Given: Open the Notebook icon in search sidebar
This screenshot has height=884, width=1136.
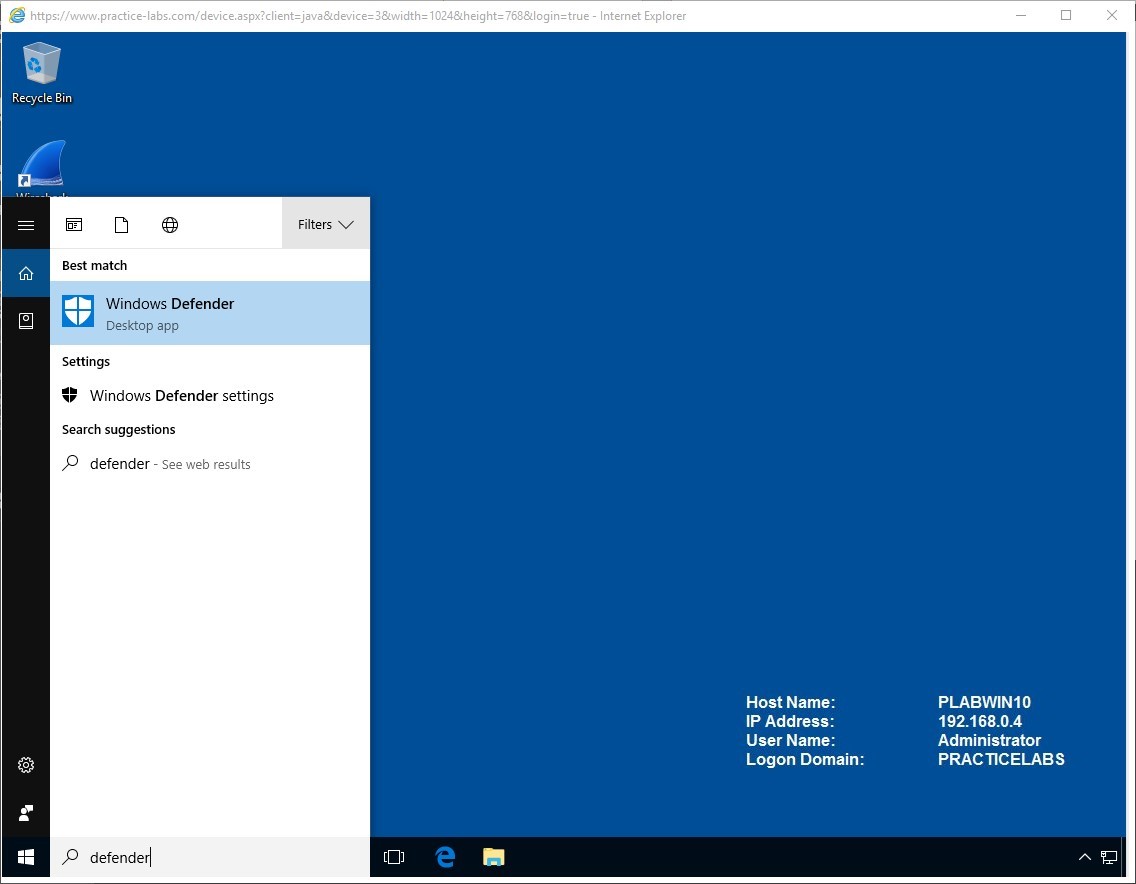Looking at the screenshot, I should pyautogui.click(x=25, y=321).
